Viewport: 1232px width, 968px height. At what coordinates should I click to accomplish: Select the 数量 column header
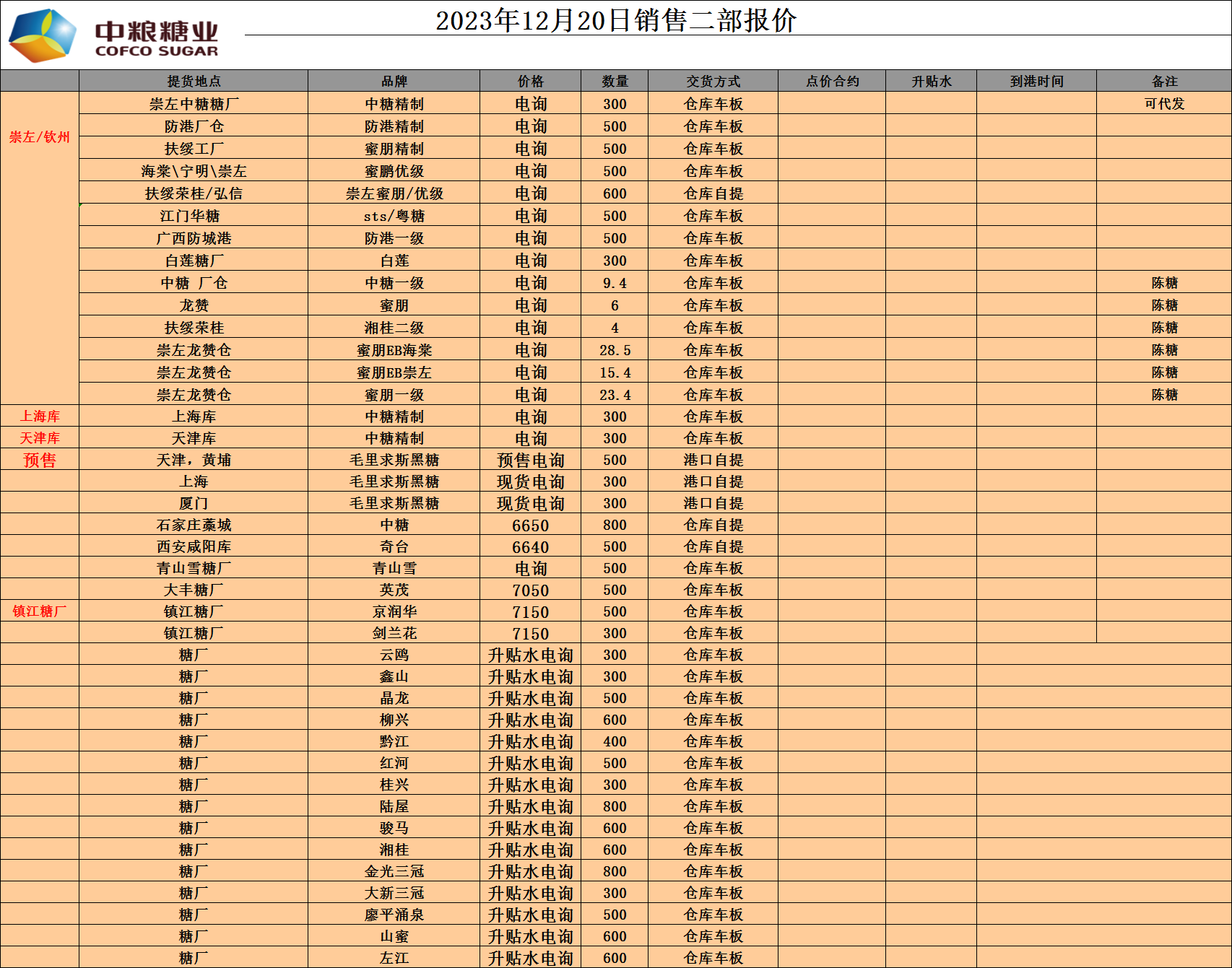(615, 81)
